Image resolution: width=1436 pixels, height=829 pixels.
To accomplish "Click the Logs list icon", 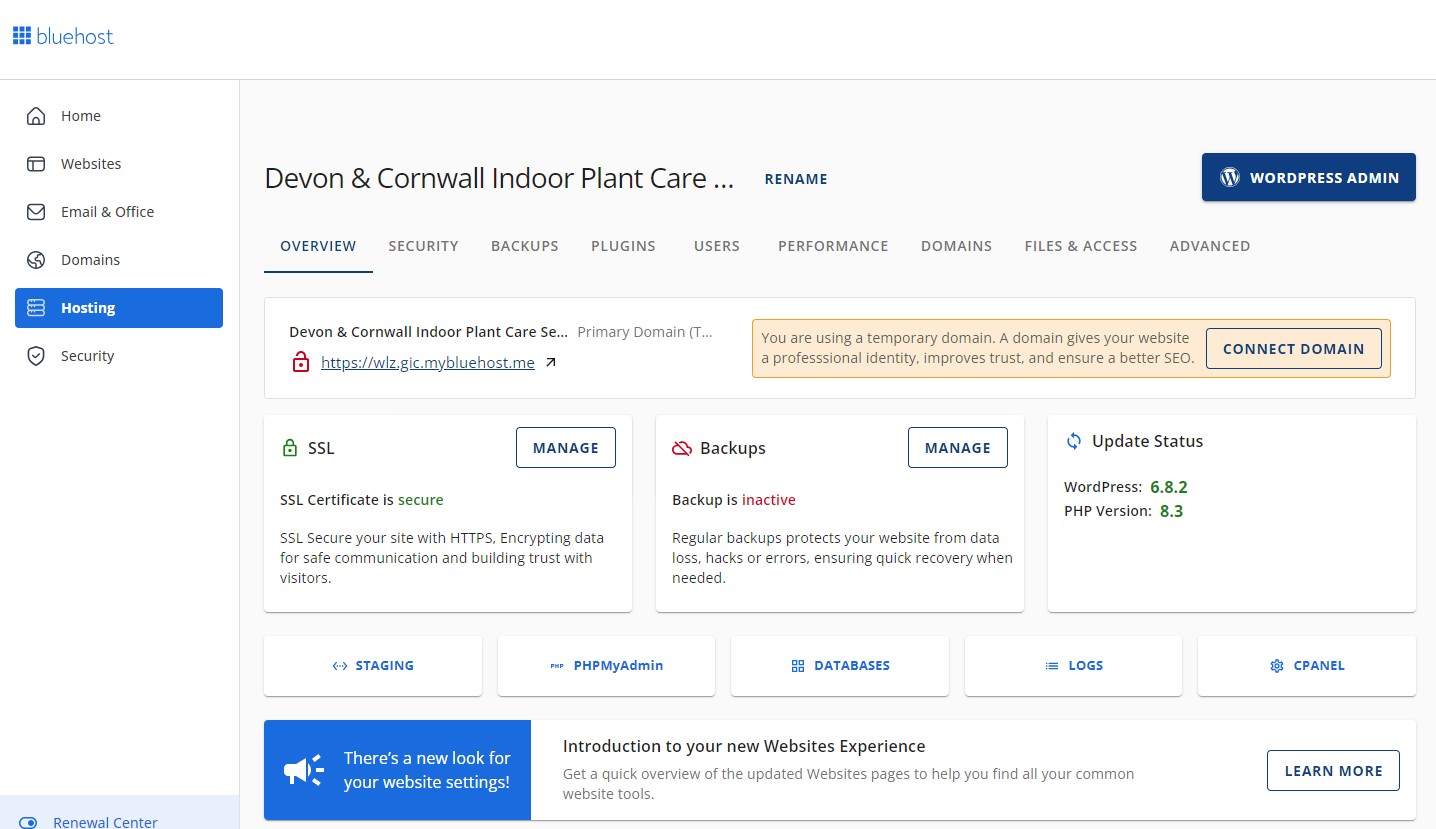I will [1052, 666].
